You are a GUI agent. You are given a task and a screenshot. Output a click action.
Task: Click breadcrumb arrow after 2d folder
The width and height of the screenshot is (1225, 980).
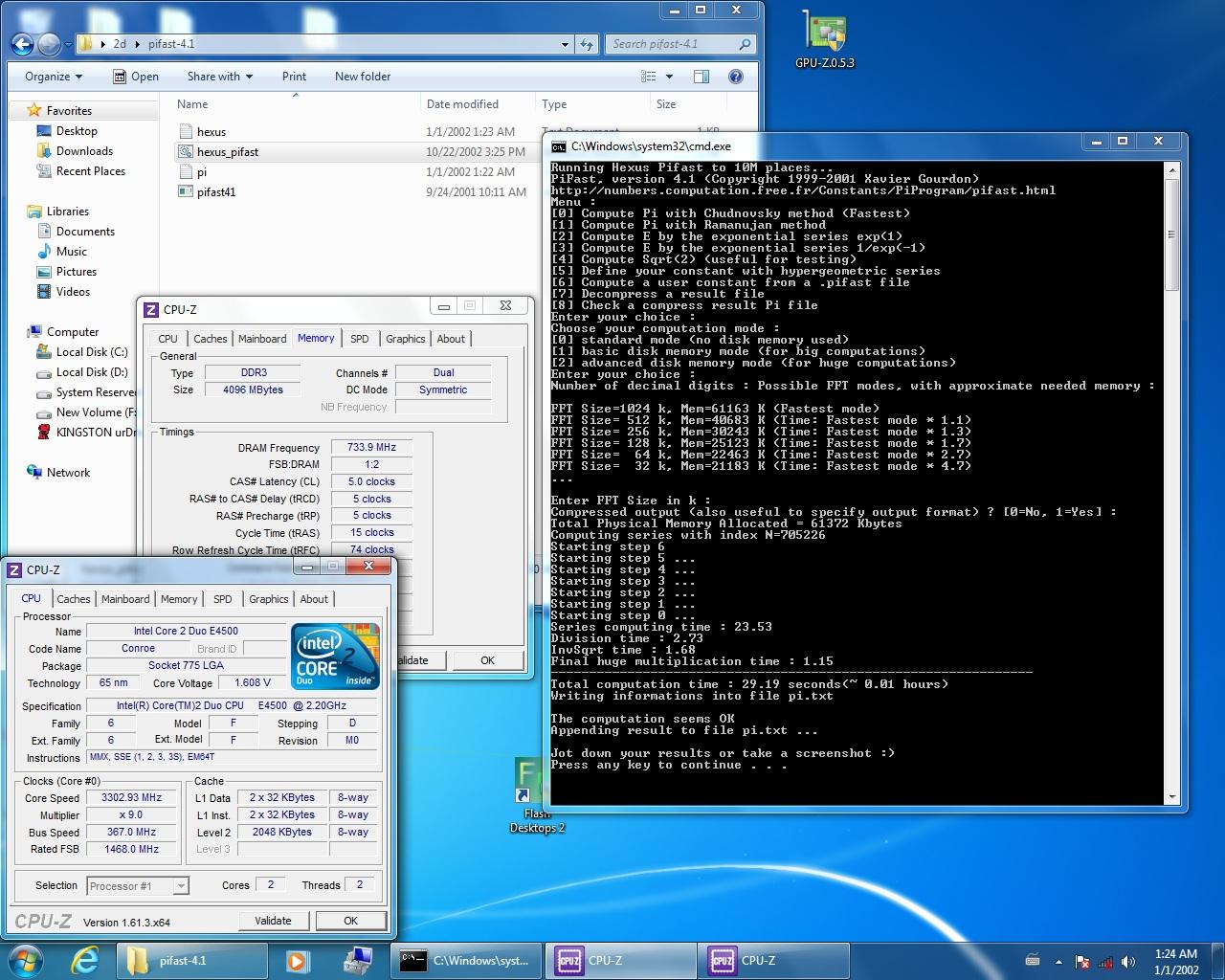pyautogui.click(x=137, y=44)
